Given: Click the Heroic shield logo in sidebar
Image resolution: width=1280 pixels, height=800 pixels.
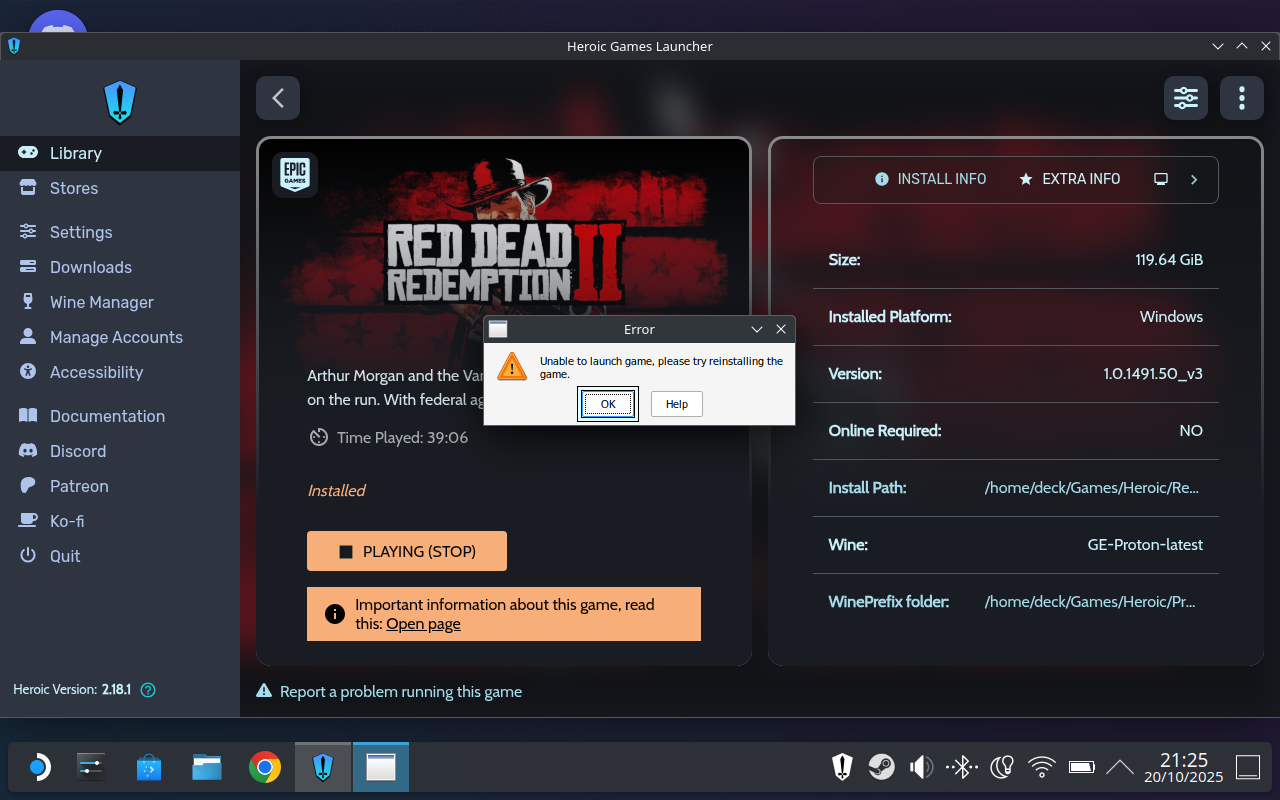Looking at the screenshot, I should [x=119, y=101].
